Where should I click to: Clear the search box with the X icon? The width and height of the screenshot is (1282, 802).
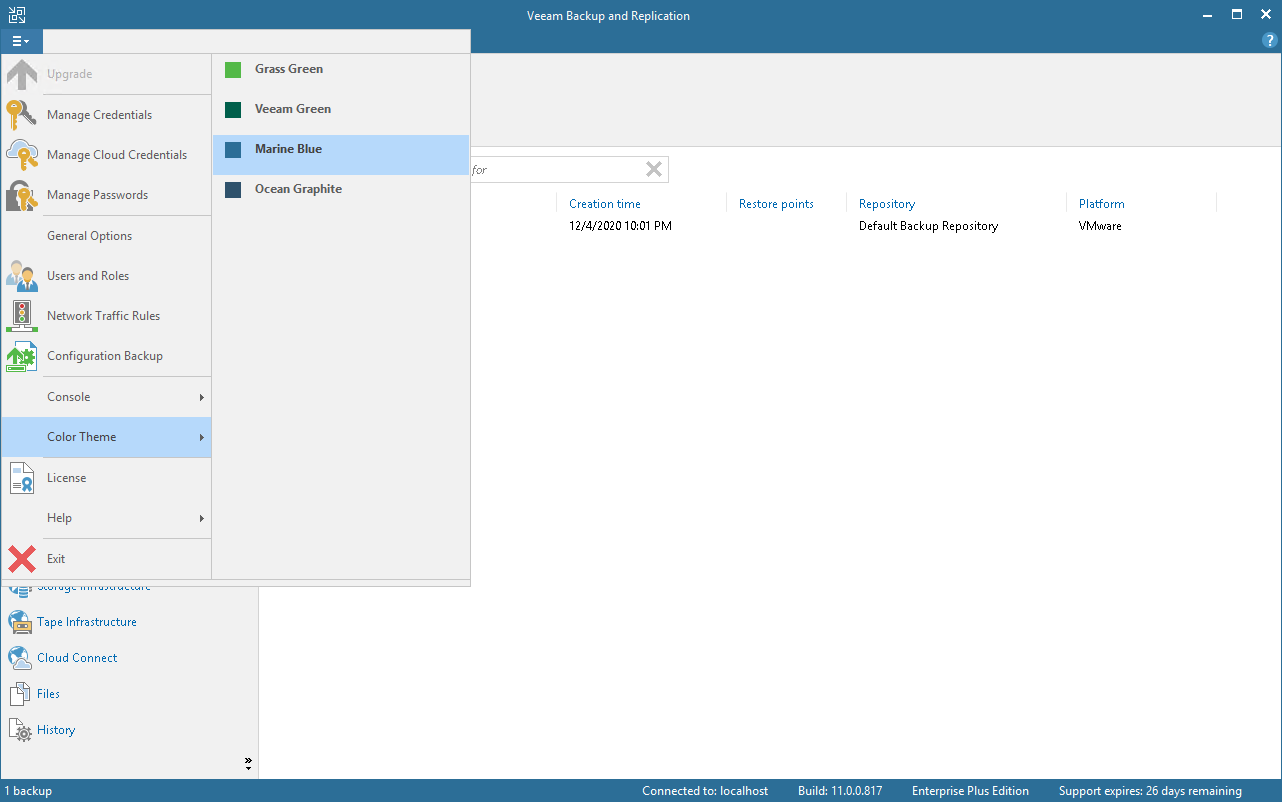pos(654,169)
